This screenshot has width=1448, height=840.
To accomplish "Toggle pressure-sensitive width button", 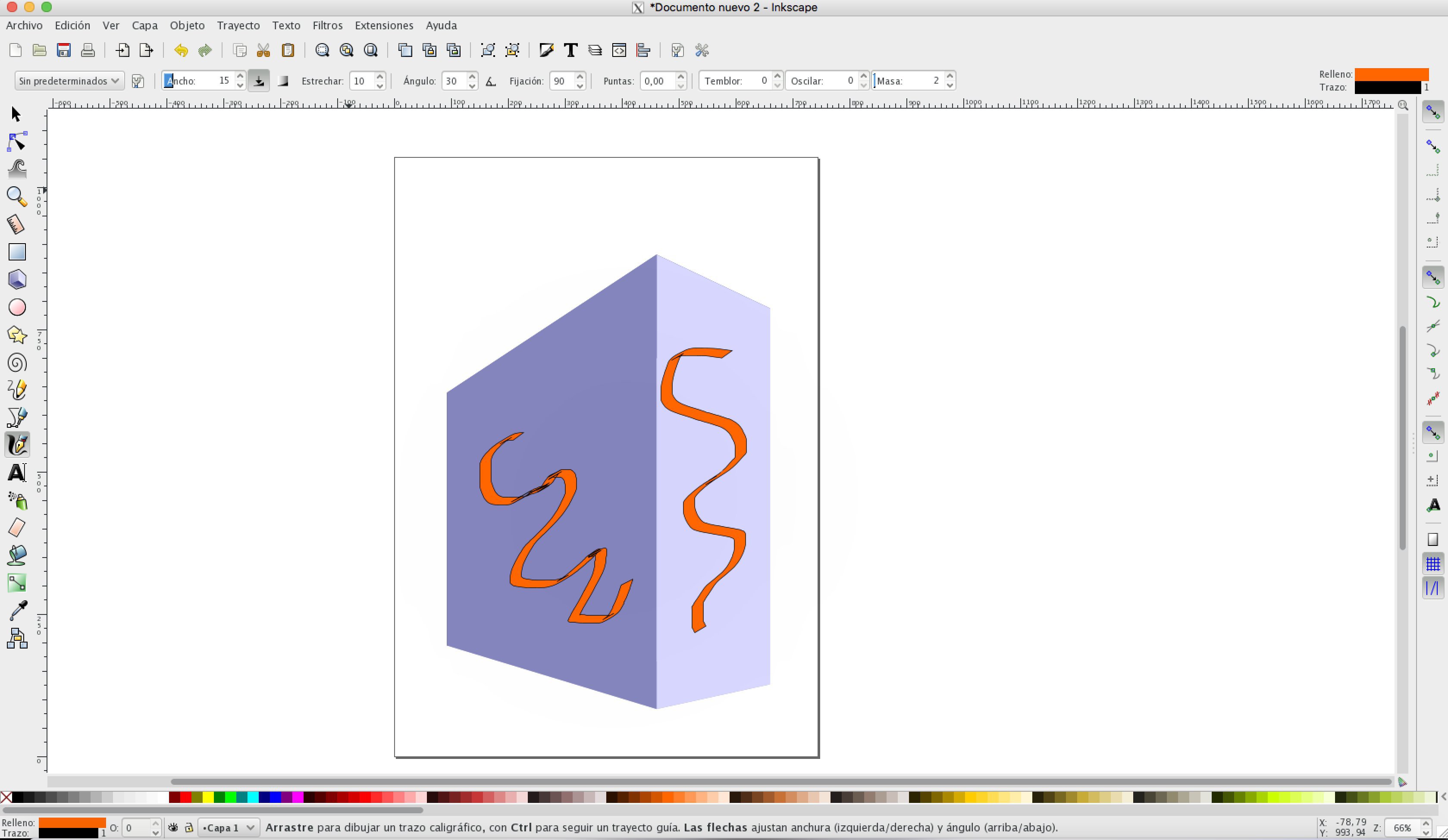I will coord(259,81).
